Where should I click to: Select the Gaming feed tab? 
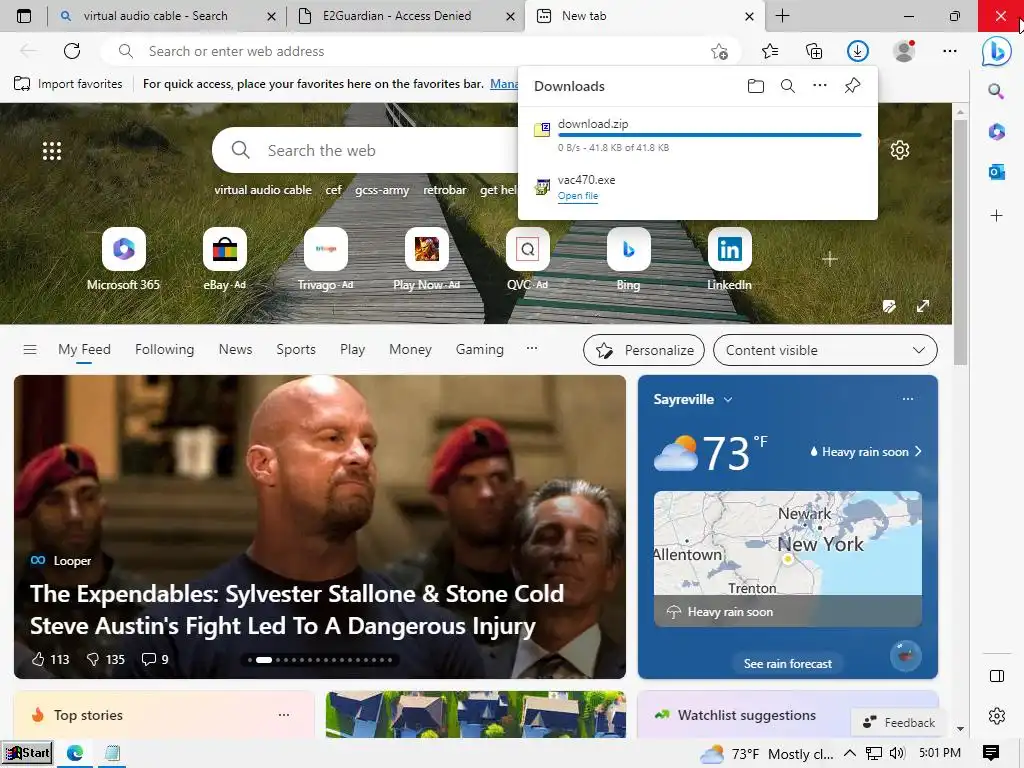click(479, 349)
